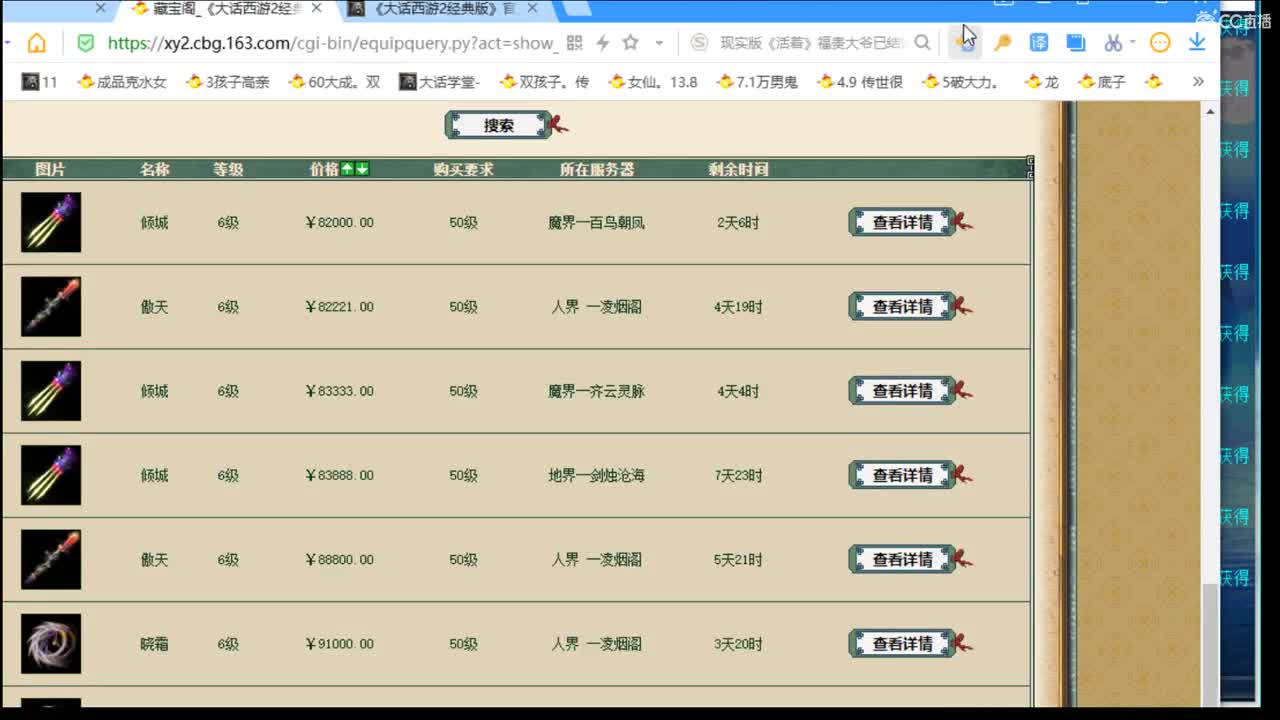View details of 皖霜 priced 91000
The height and width of the screenshot is (720, 1280).
(x=902, y=643)
